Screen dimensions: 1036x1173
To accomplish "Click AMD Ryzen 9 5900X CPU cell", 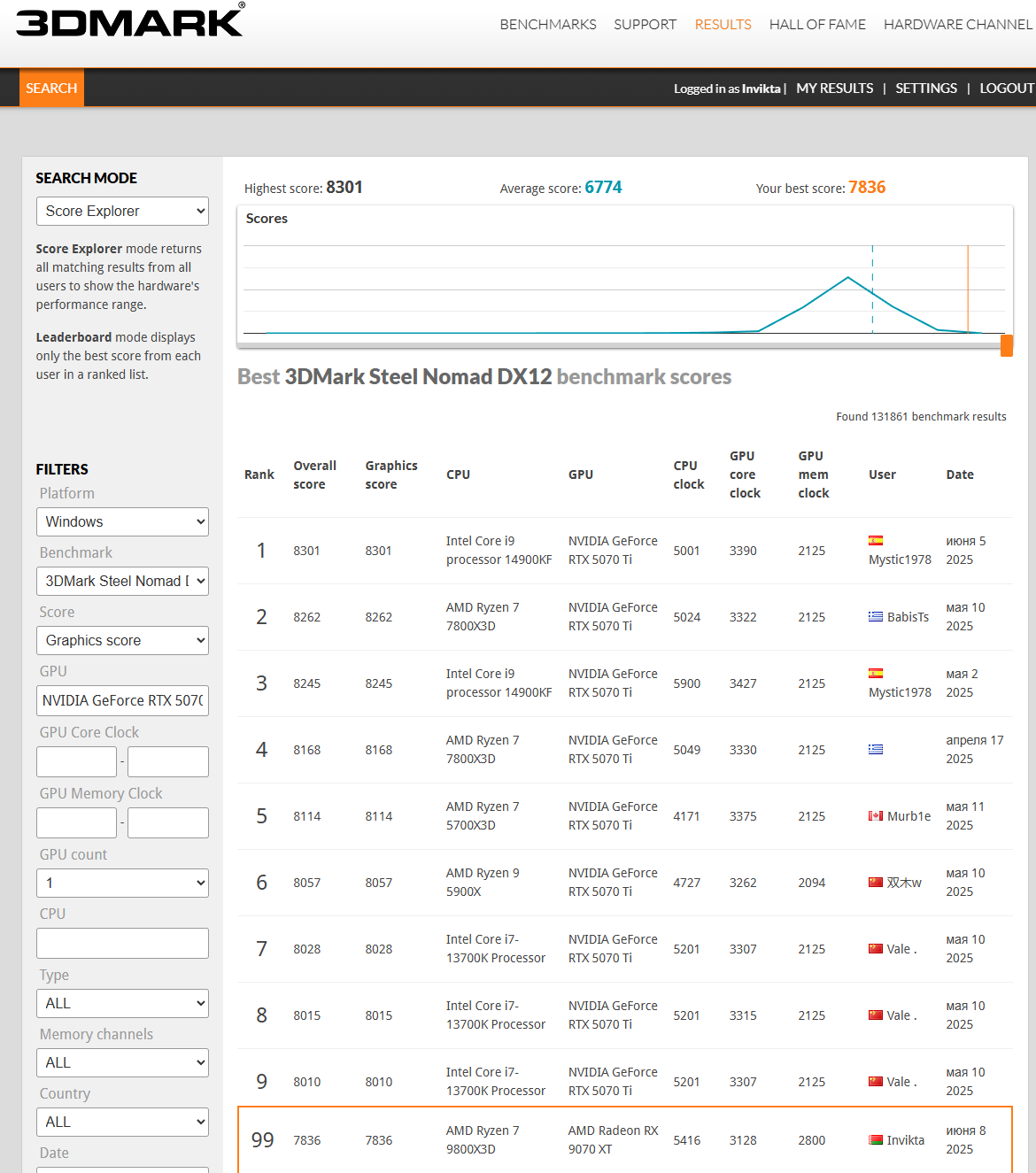I will 483,883.
